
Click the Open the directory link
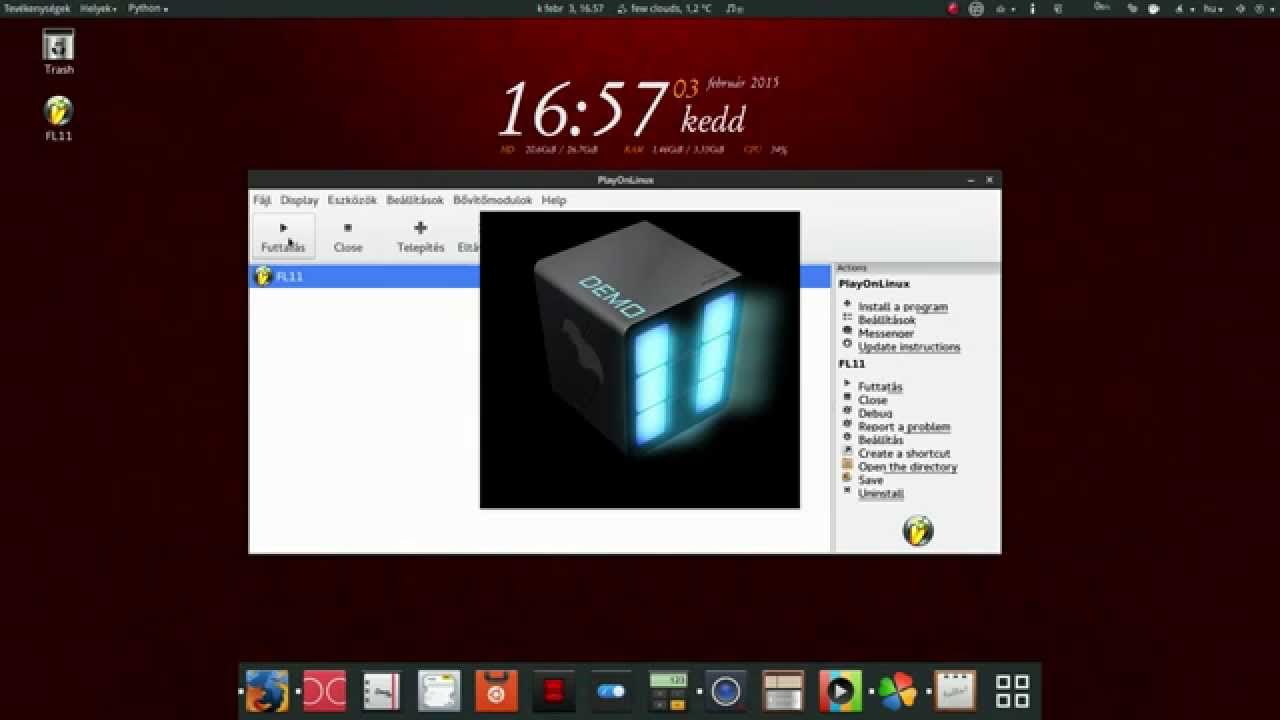click(907, 467)
